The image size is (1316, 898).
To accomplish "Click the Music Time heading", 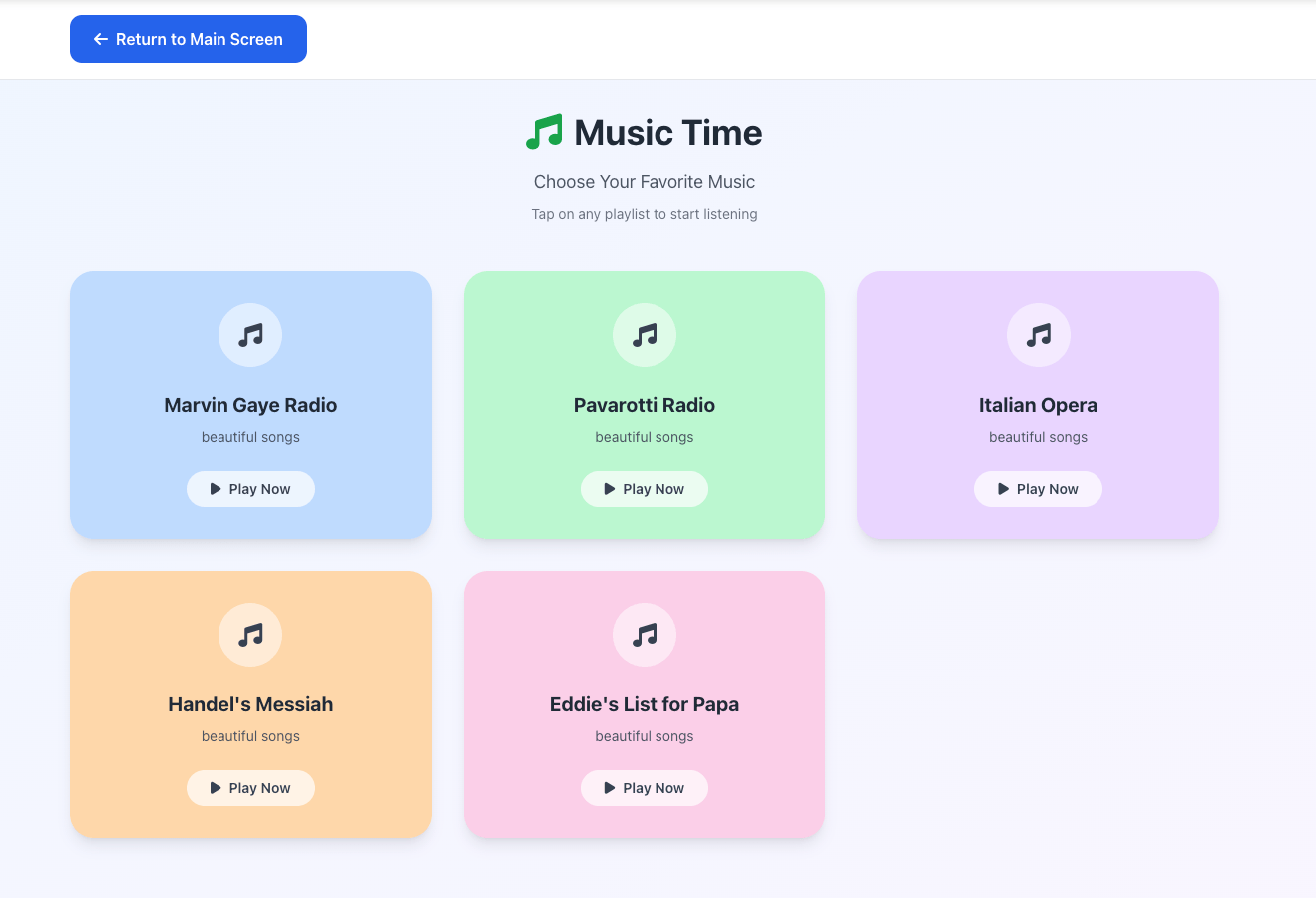I will 667,133.
